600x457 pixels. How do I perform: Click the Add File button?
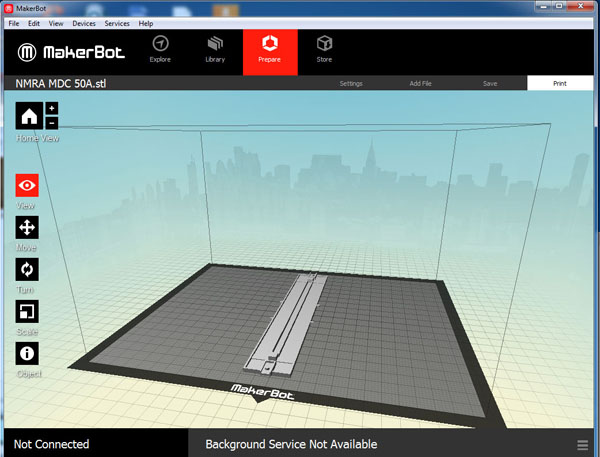coord(421,83)
